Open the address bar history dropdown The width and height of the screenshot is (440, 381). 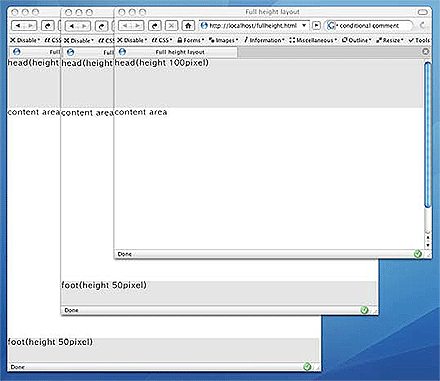(304, 25)
